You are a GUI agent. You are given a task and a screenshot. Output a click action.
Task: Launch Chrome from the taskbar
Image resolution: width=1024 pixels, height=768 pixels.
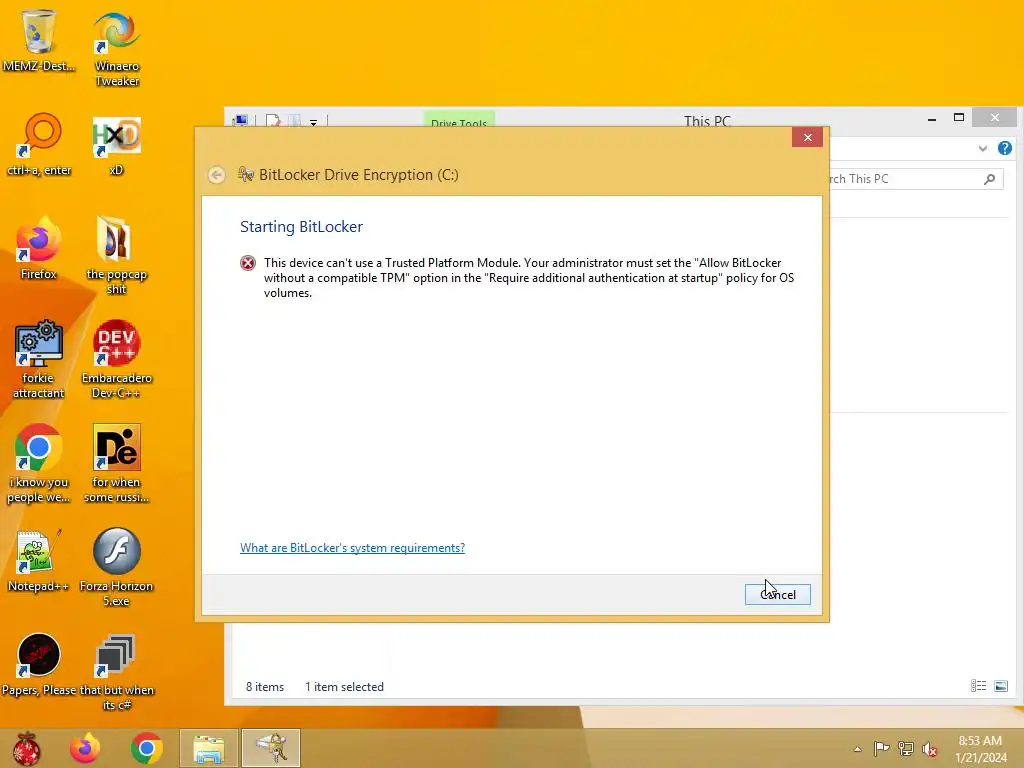pos(146,748)
